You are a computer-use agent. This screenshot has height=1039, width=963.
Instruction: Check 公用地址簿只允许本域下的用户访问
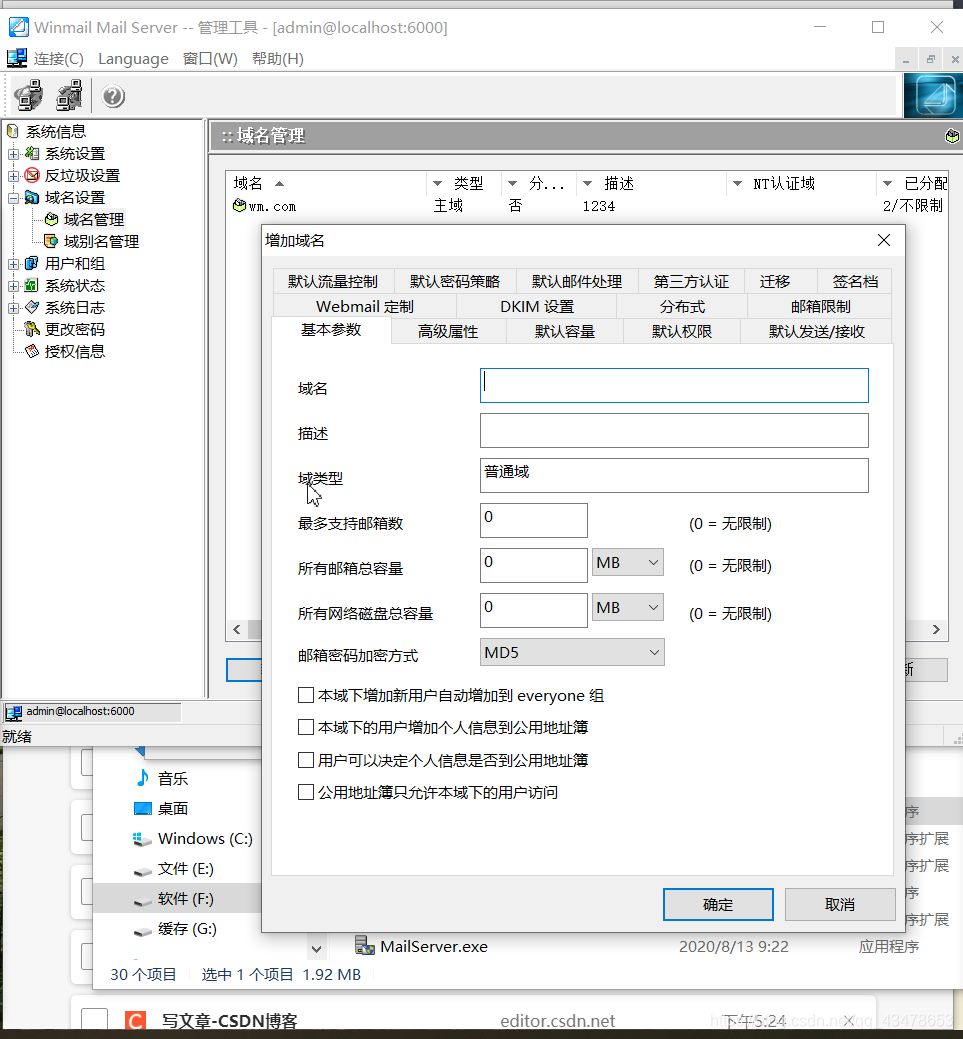[306, 792]
